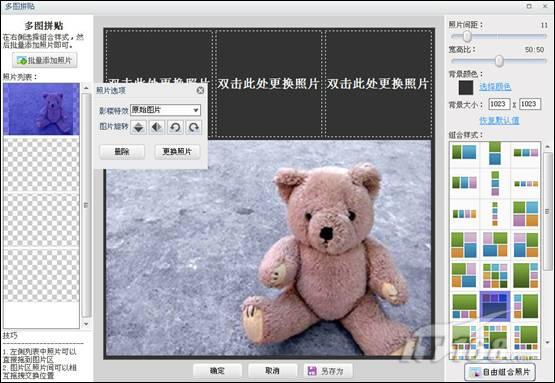Select the highlighted blue layout style
The height and width of the screenshot is (383, 555).
(495, 307)
